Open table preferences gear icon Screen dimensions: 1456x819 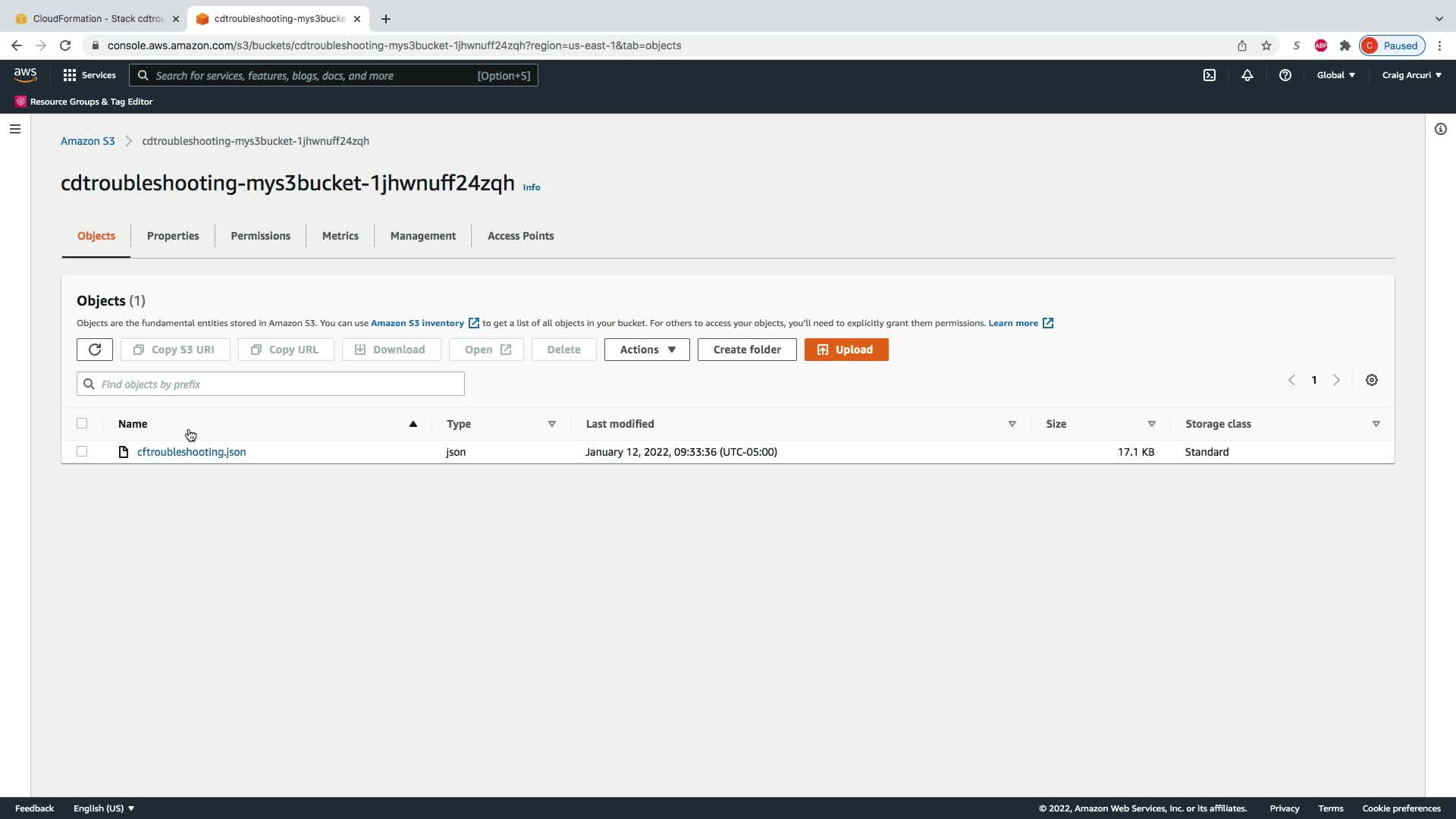1371,380
